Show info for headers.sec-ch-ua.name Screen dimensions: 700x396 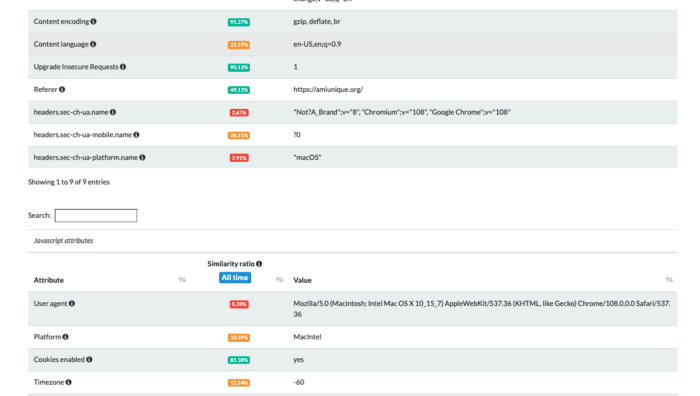113,113
